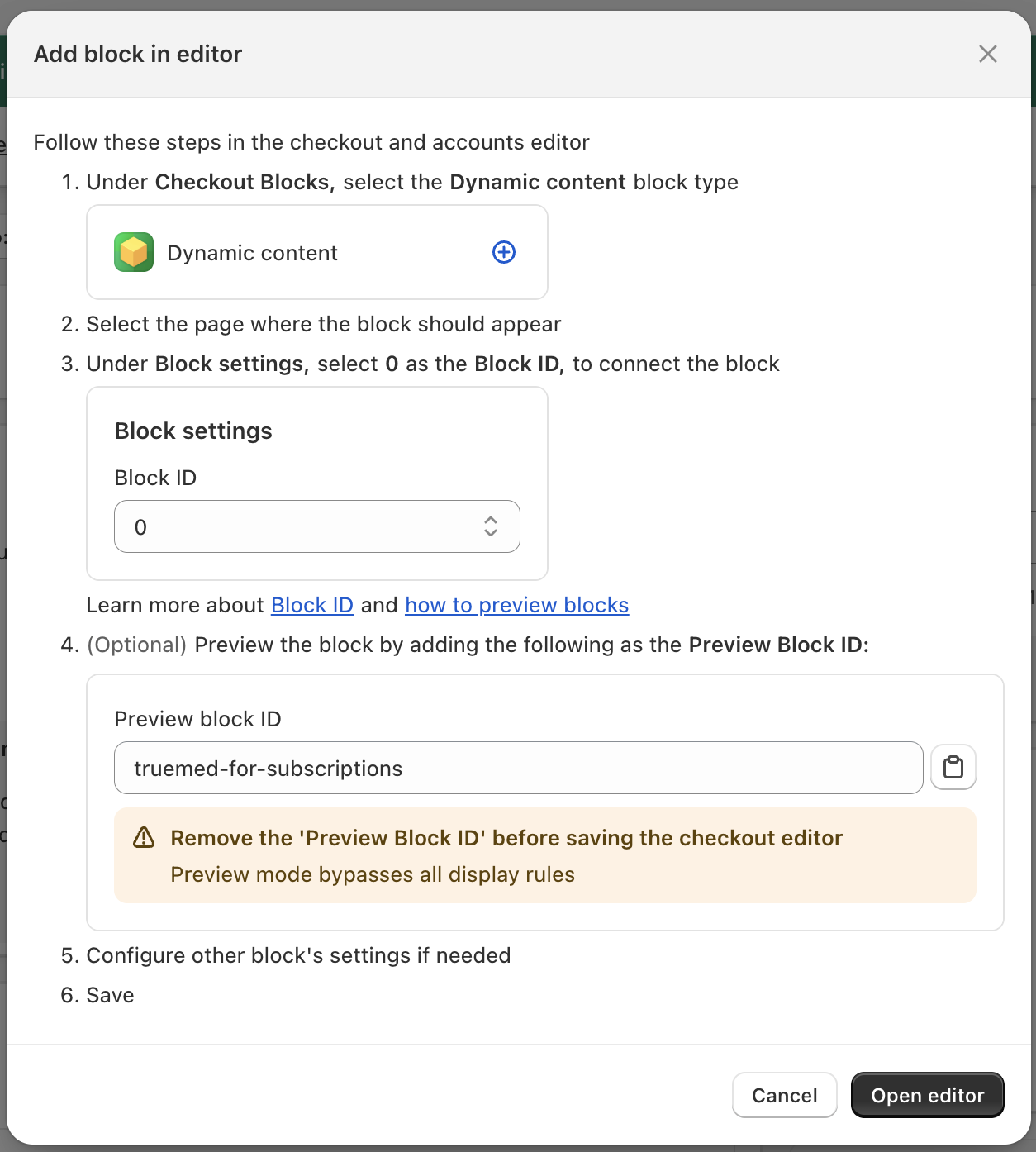
Task: Open the Block ID documentation link
Action: [x=311, y=605]
